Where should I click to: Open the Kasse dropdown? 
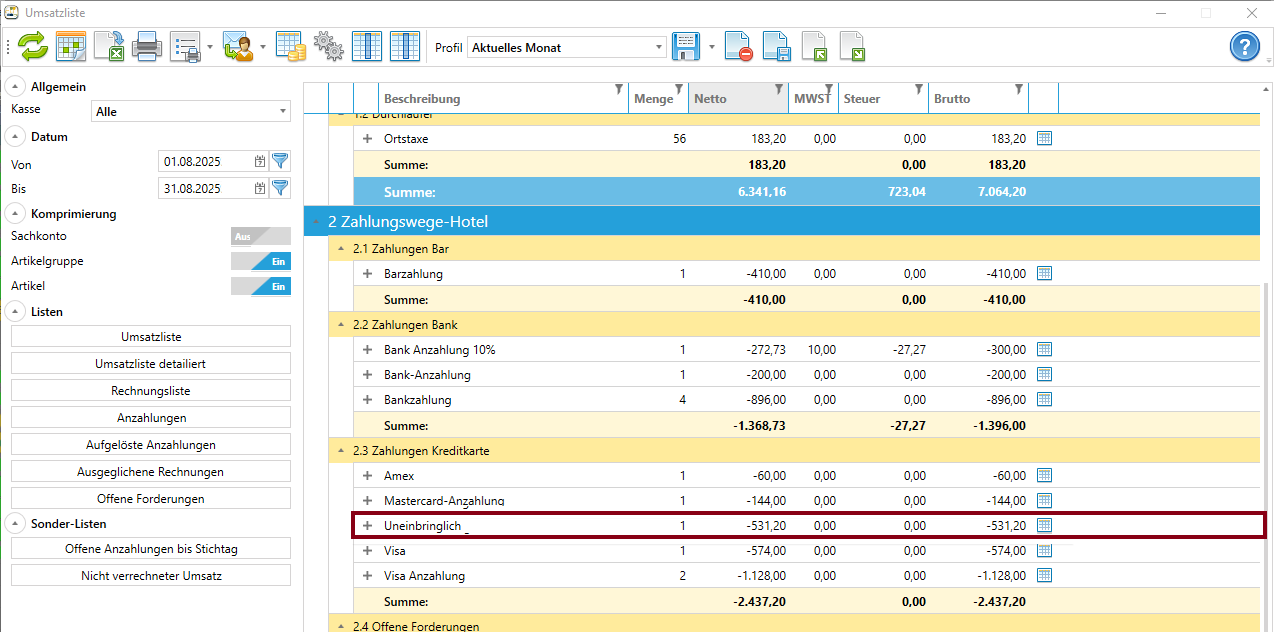(x=190, y=111)
